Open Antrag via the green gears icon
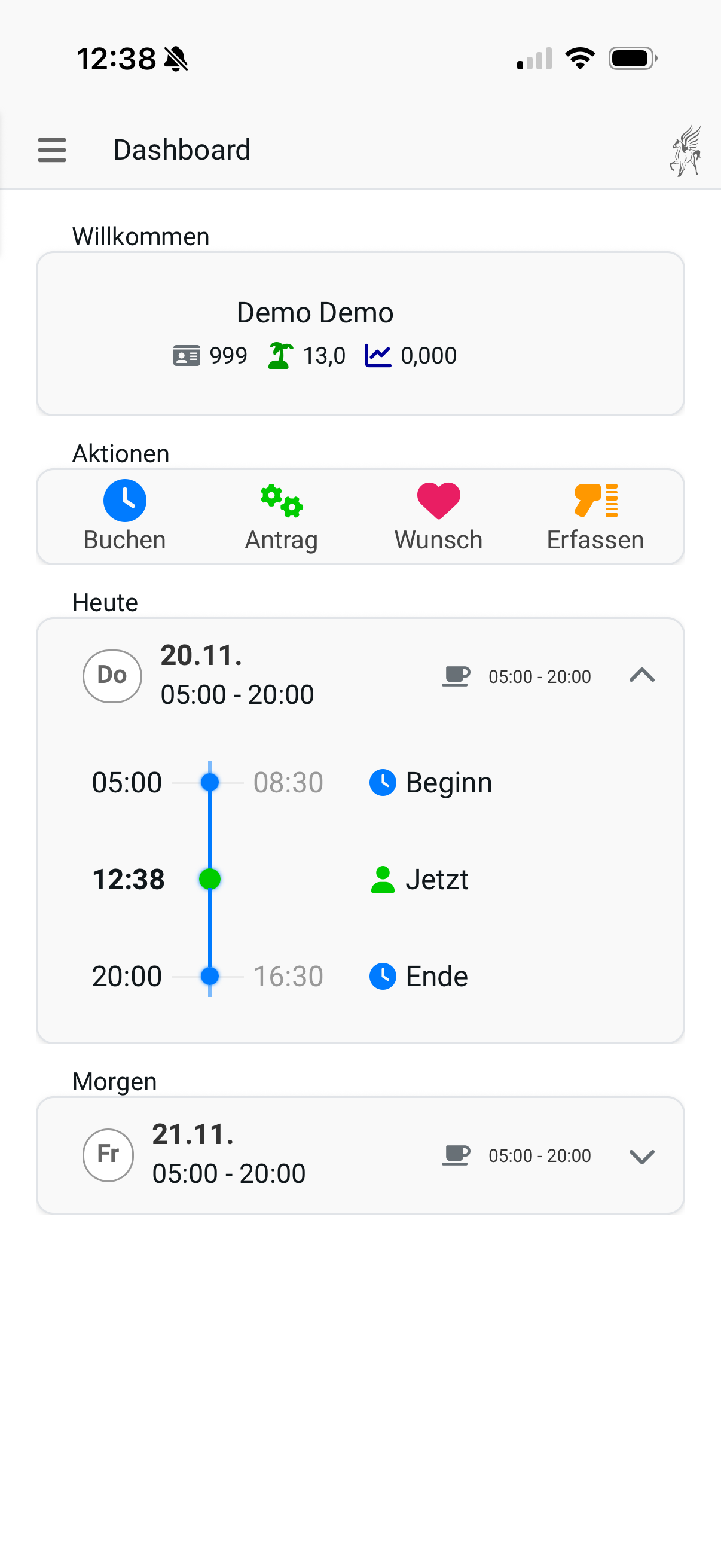This screenshot has height=1568, width=721. pyautogui.click(x=282, y=501)
